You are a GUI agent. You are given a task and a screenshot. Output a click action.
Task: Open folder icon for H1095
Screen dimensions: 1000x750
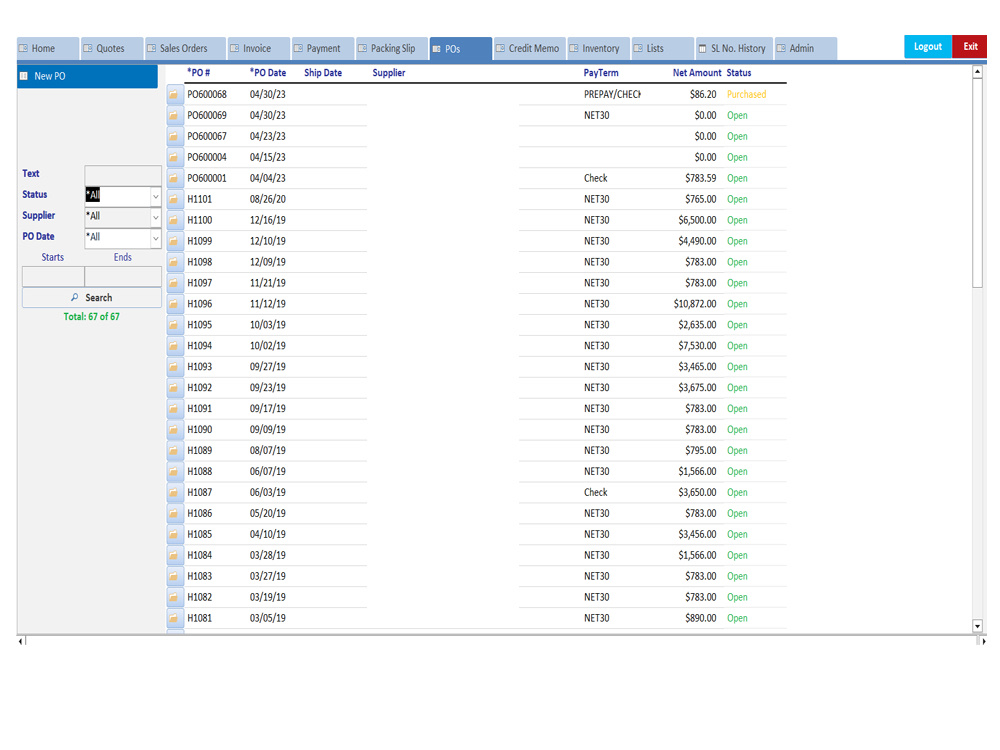pos(174,325)
